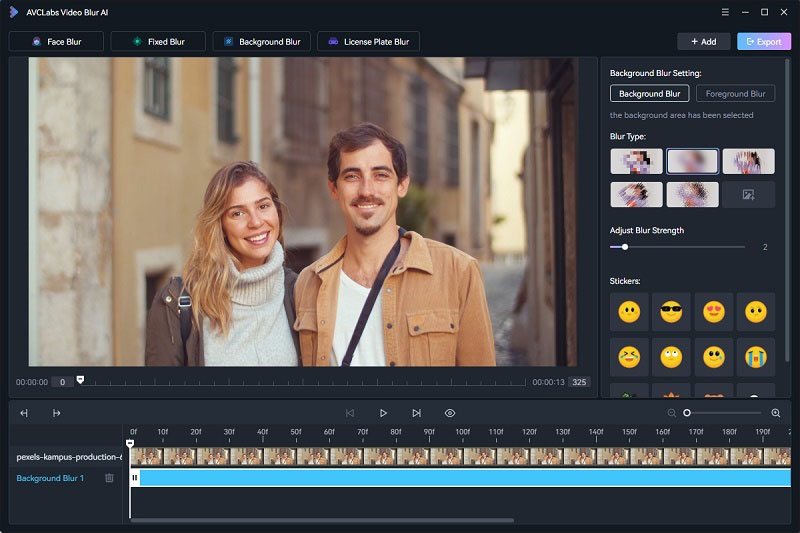
Task: Step to next frame
Action: point(416,413)
